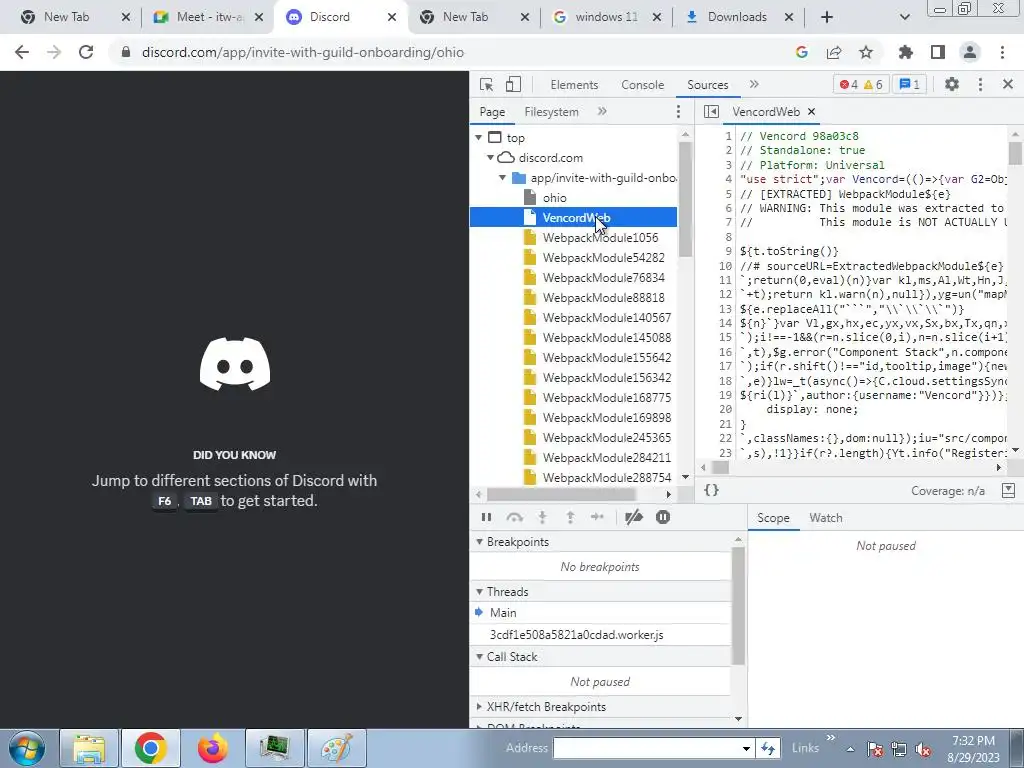This screenshot has height=768, width=1024.
Task: Select the Sources tab
Action: (x=707, y=85)
